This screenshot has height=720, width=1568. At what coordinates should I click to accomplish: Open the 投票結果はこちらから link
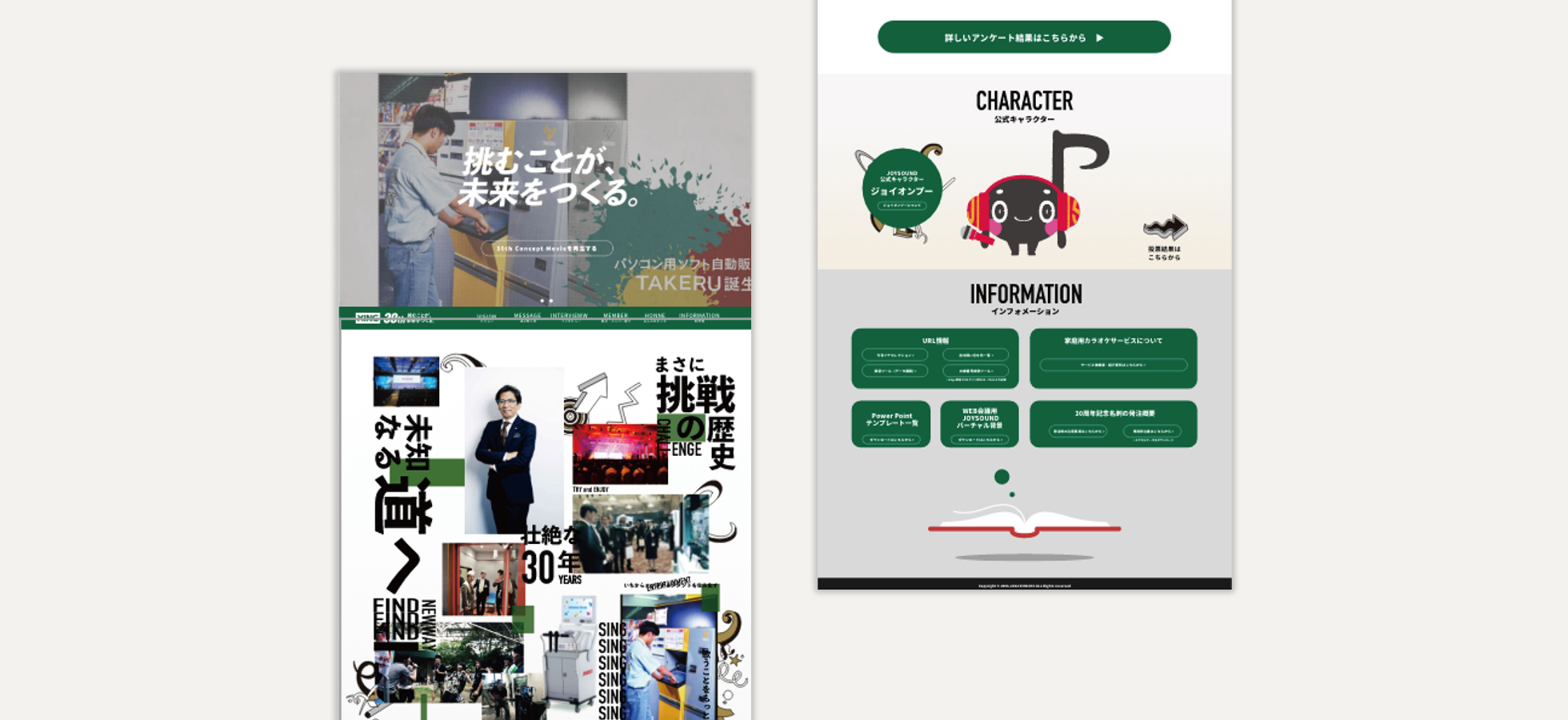pos(1164,254)
